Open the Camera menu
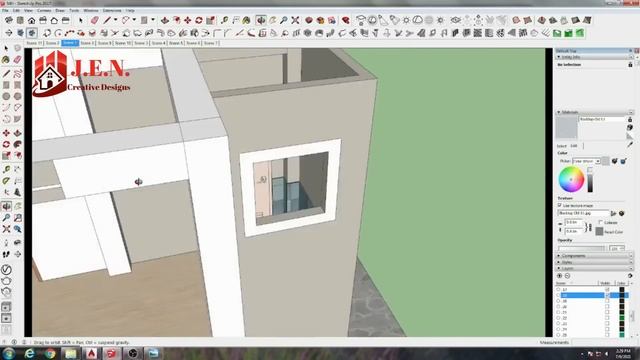 [44, 11]
